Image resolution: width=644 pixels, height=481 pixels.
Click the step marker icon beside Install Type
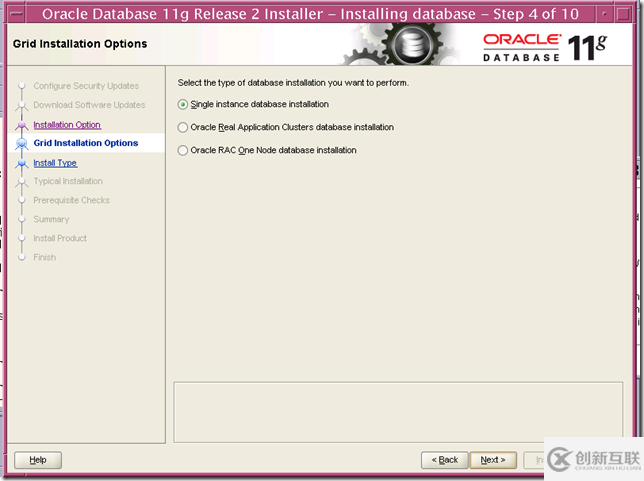22,163
